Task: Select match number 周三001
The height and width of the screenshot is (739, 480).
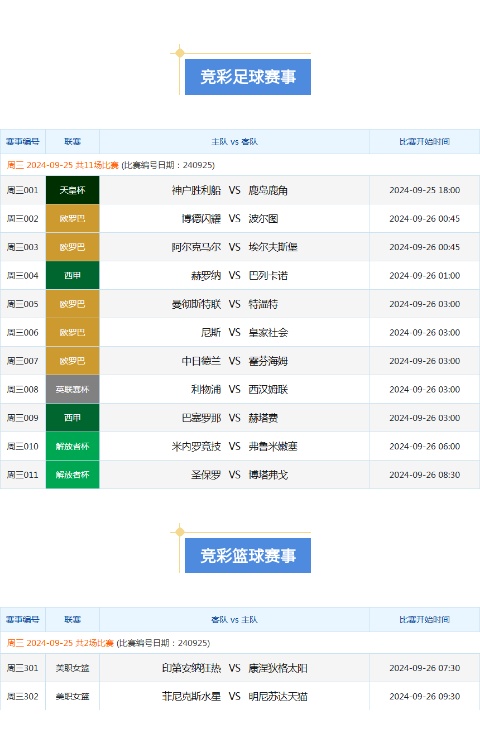Action: coord(23,190)
